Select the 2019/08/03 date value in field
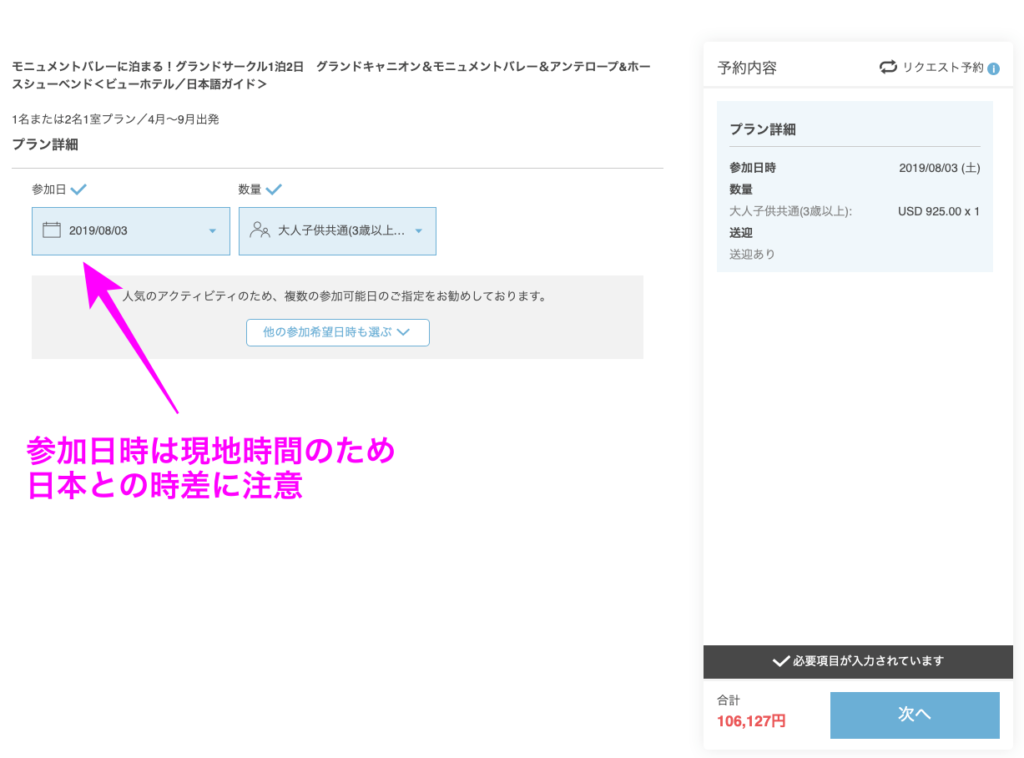Screen dimensions: 1024x758 pyautogui.click(x=98, y=231)
